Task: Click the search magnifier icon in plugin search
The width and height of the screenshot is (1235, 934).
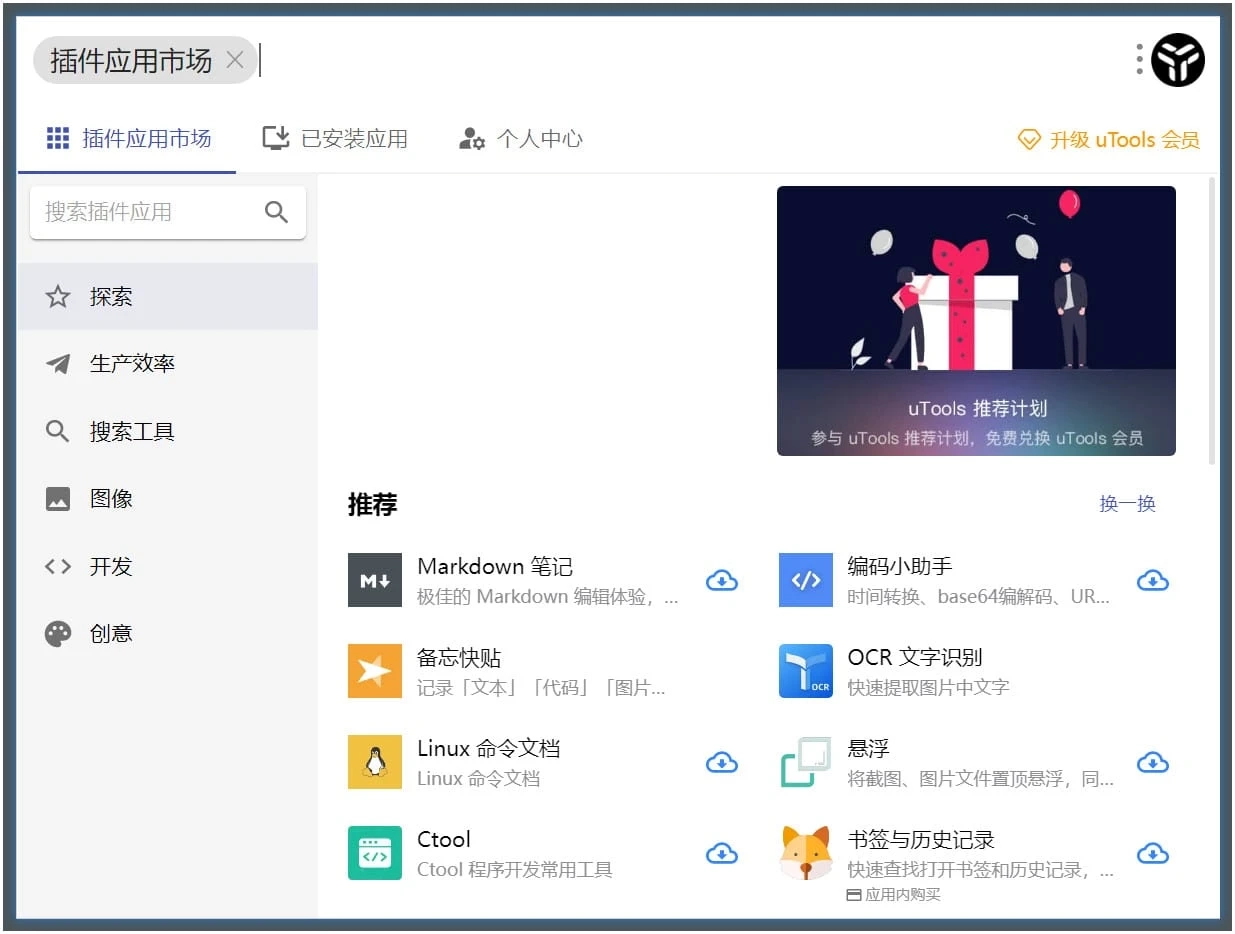Action: (276, 212)
